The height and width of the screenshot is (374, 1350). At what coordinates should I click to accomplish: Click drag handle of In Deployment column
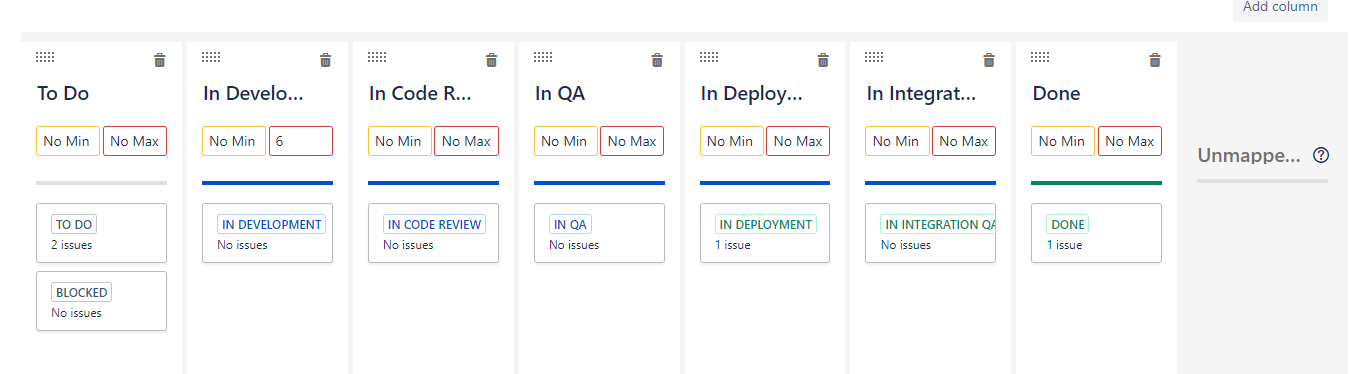tap(709, 57)
